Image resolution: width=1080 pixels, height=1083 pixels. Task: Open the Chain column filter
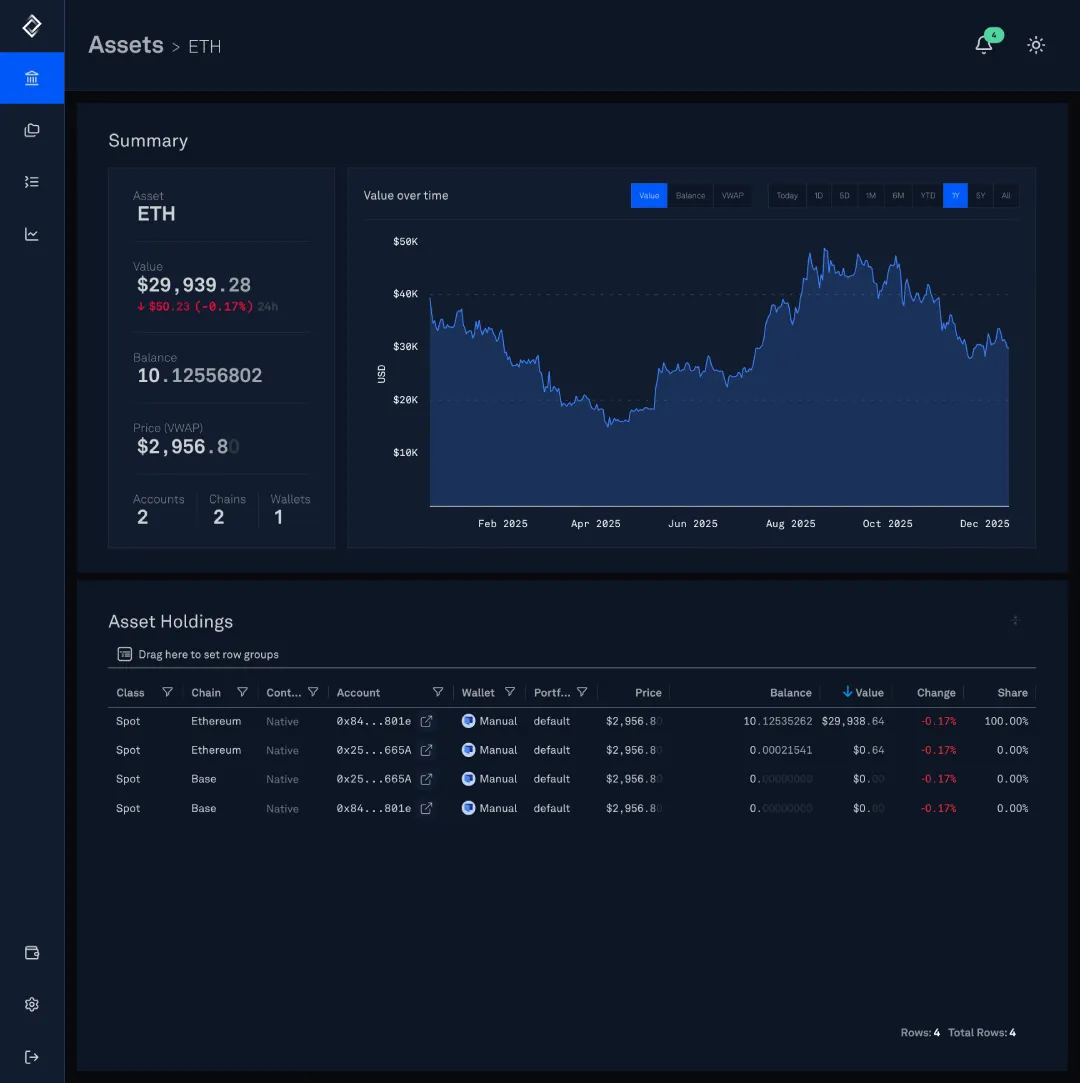pyautogui.click(x=242, y=692)
